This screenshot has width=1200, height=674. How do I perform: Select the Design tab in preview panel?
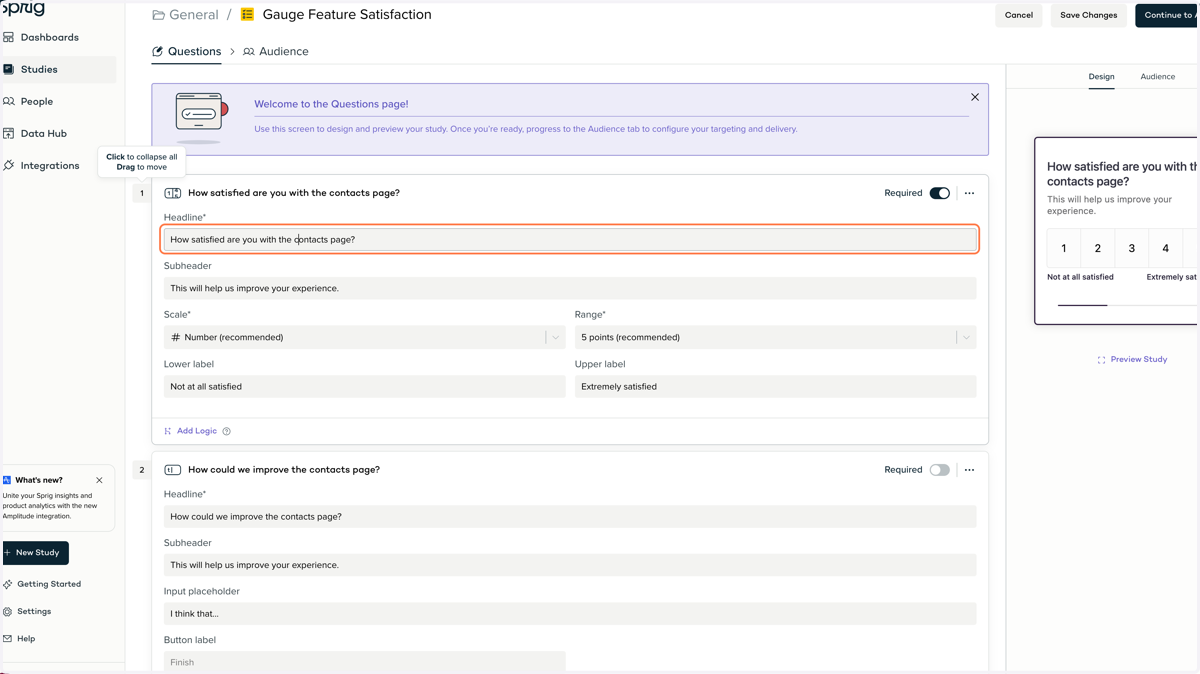[1101, 77]
